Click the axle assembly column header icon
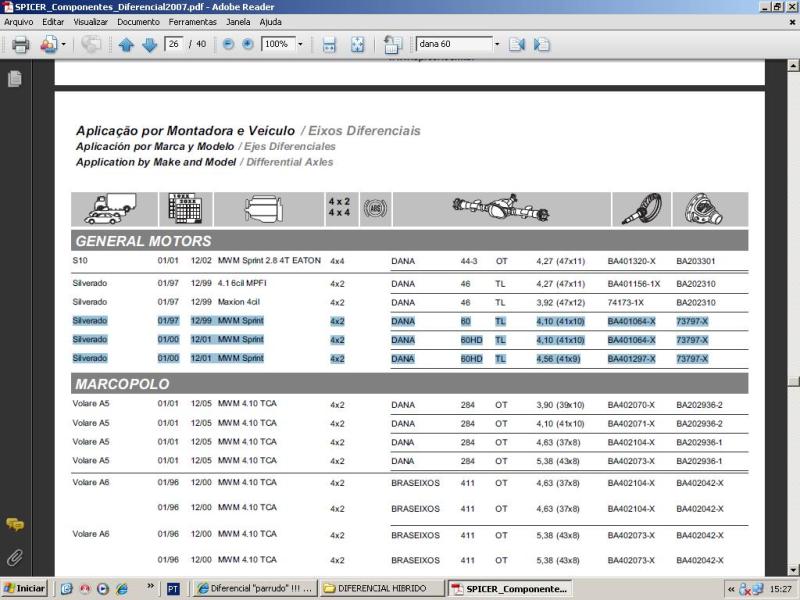 501,207
